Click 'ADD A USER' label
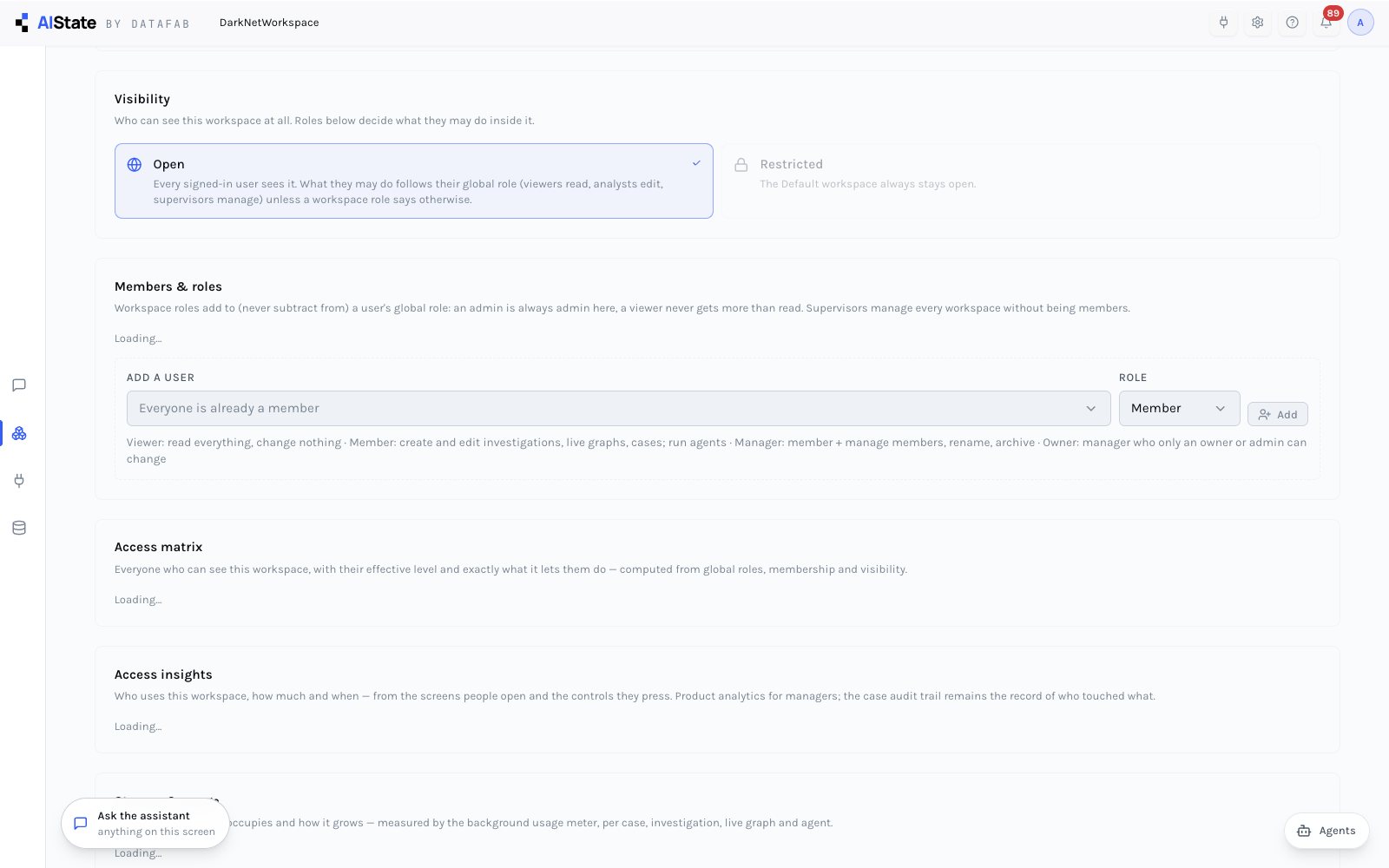Viewport: 1389px width, 868px height. point(161,378)
